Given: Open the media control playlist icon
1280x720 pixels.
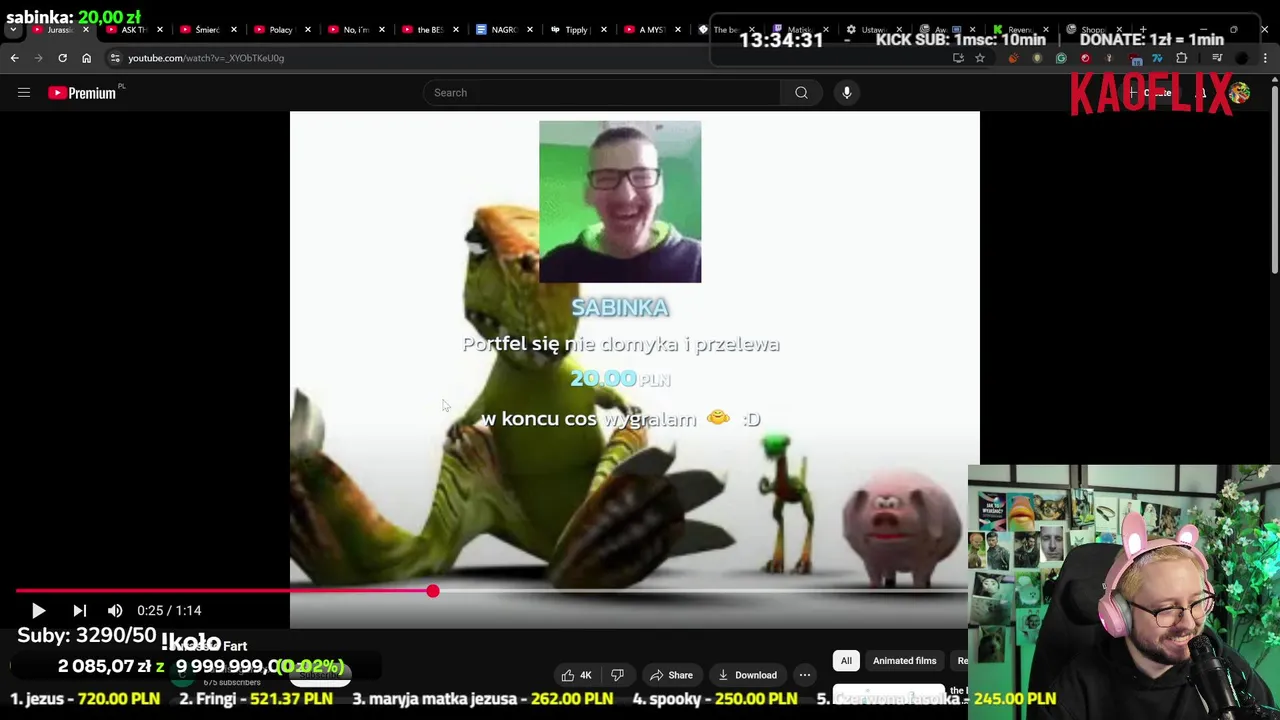Looking at the screenshot, I should [x=1217, y=58].
